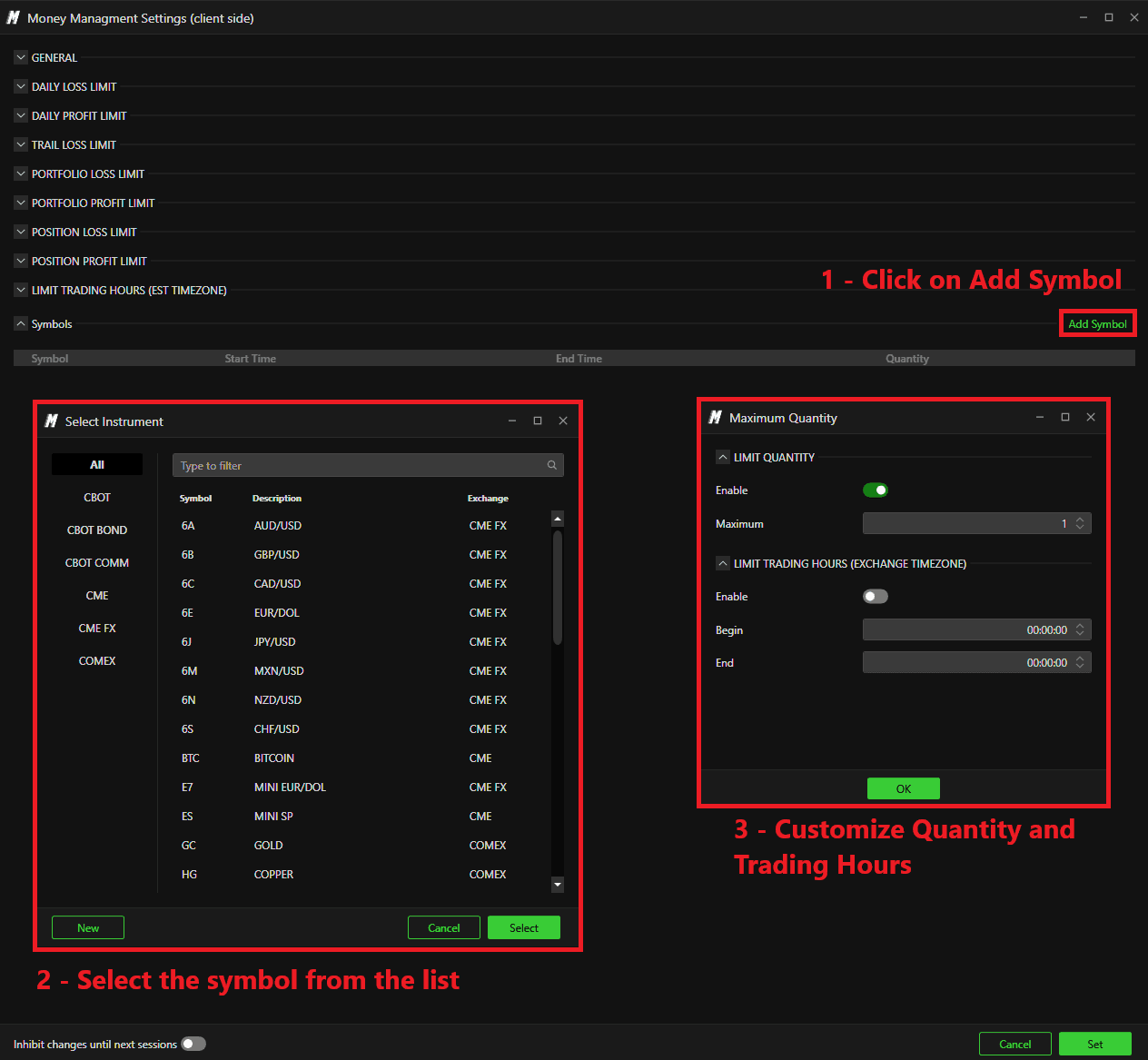Confirm Maximum Quantity with OK
Viewport: 1148px width, 1060px height.
(904, 788)
